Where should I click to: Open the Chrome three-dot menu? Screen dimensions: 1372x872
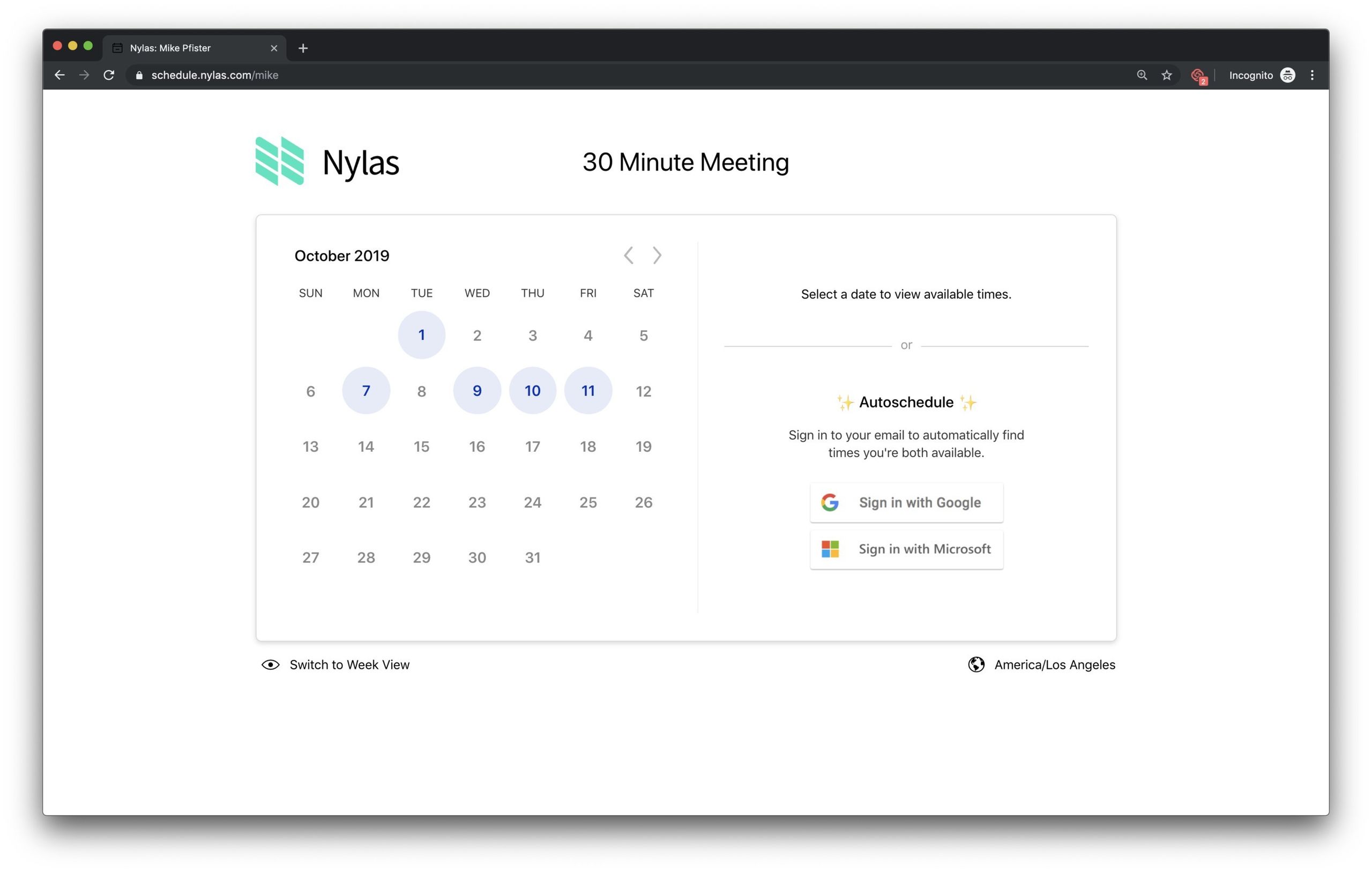pyautogui.click(x=1312, y=75)
